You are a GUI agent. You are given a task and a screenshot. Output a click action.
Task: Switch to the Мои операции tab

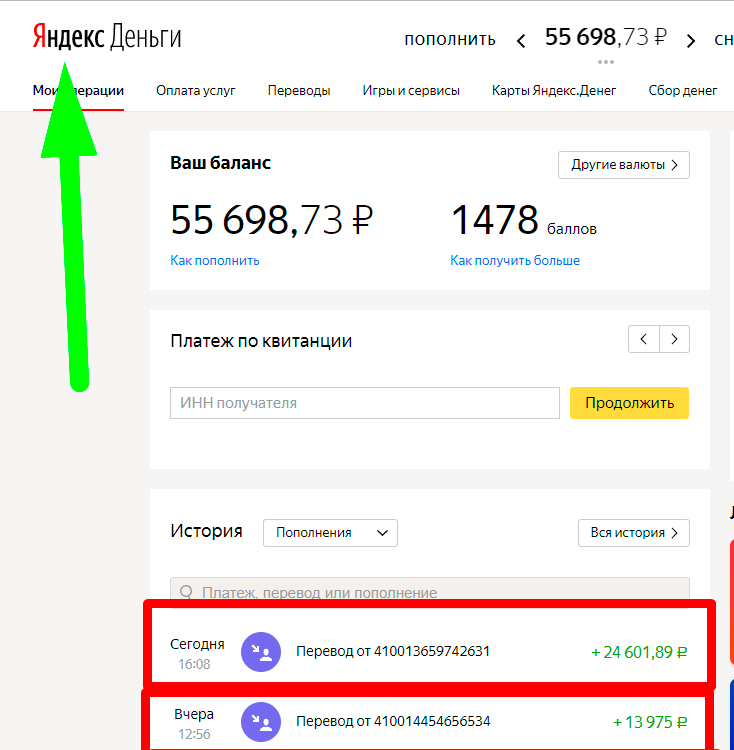coord(78,90)
